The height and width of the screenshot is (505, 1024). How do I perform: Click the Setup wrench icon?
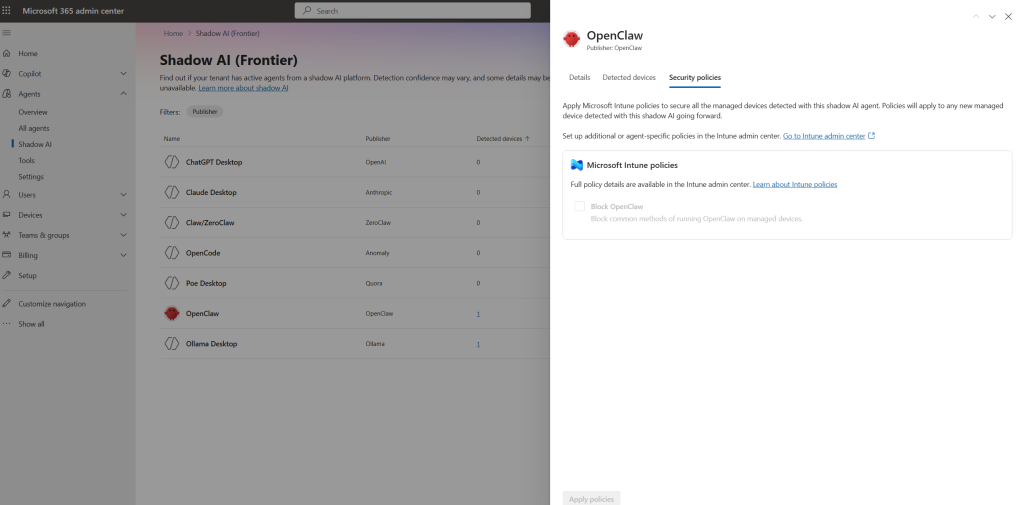[x=7, y=276]
